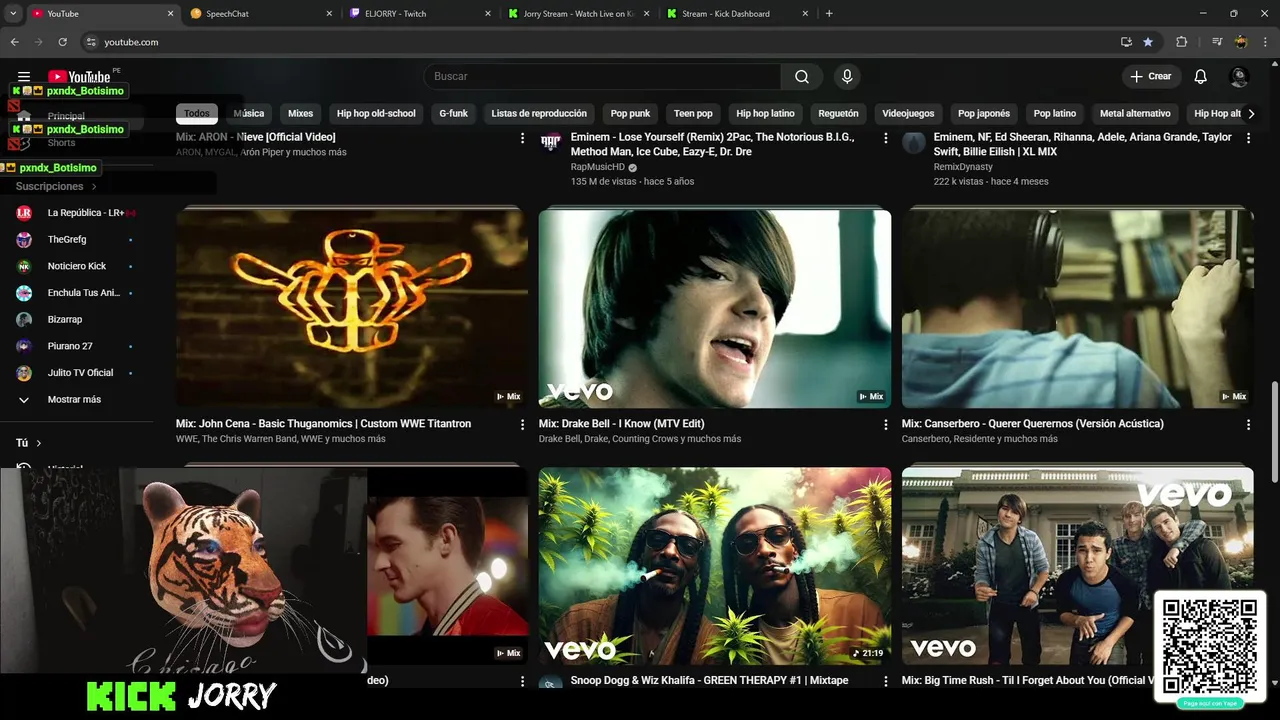Focus the Buscar search field
Screen dimensions: 1280x720
pos(602,77)
